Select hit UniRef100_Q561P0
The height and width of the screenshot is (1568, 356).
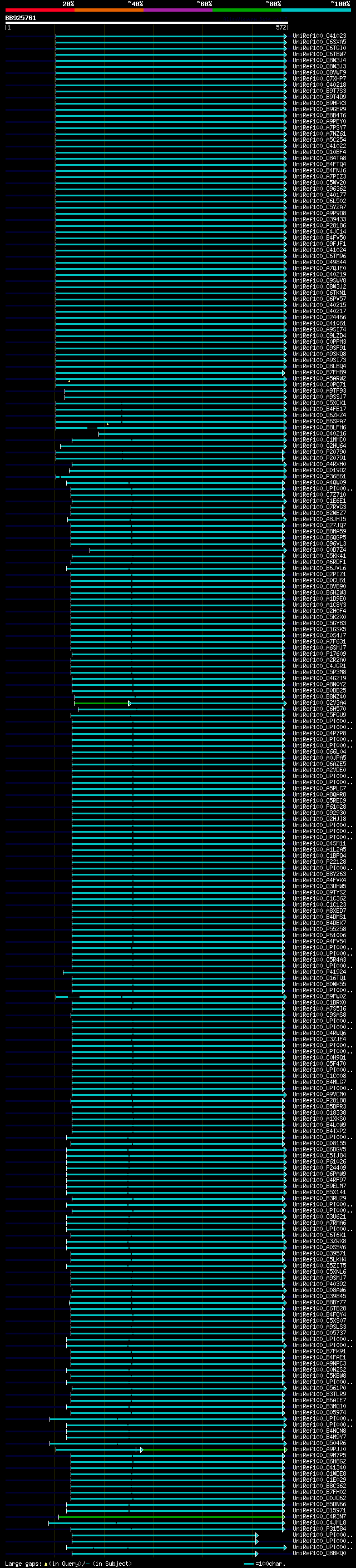[319, 1388]
